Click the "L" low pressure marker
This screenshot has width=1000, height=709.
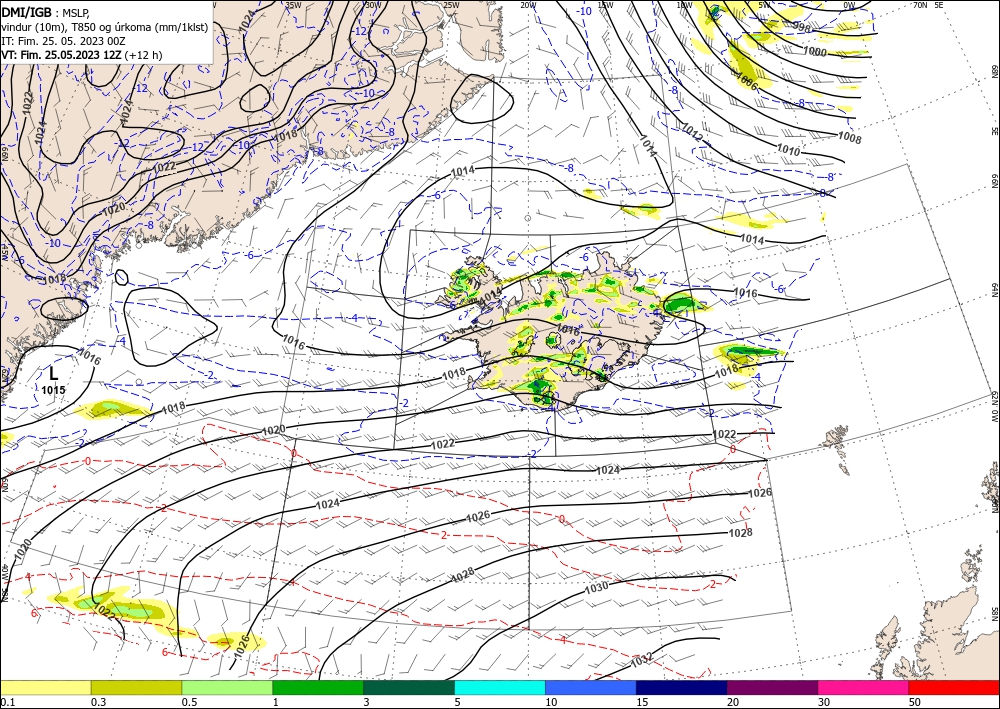coord(54,374)
